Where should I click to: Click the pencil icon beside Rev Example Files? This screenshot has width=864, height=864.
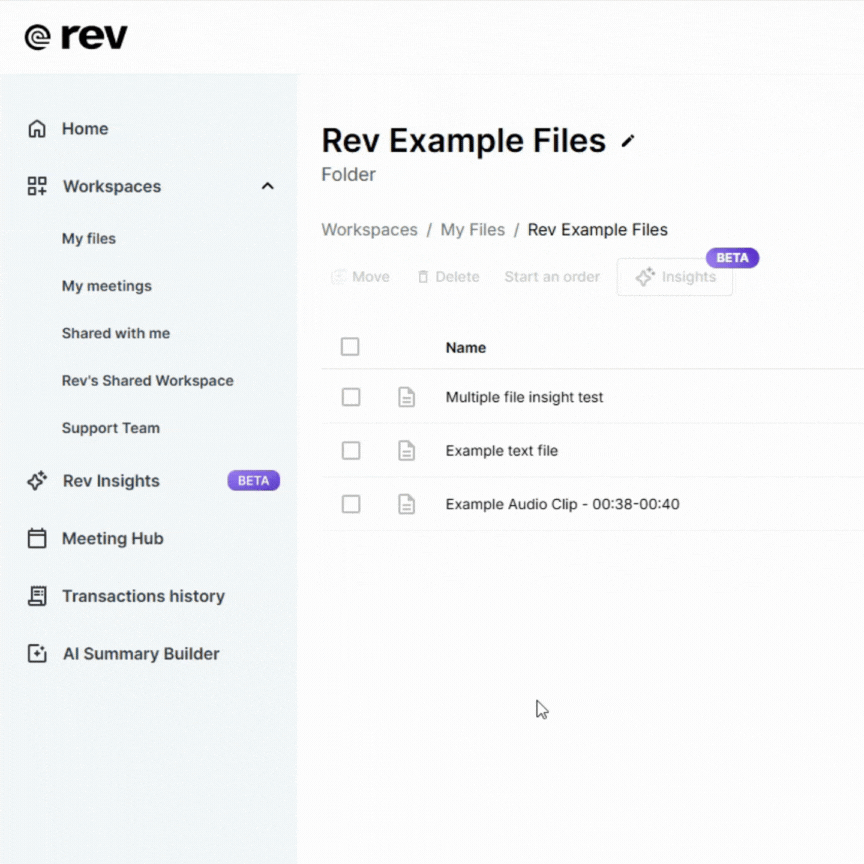[x=628, y=141]
